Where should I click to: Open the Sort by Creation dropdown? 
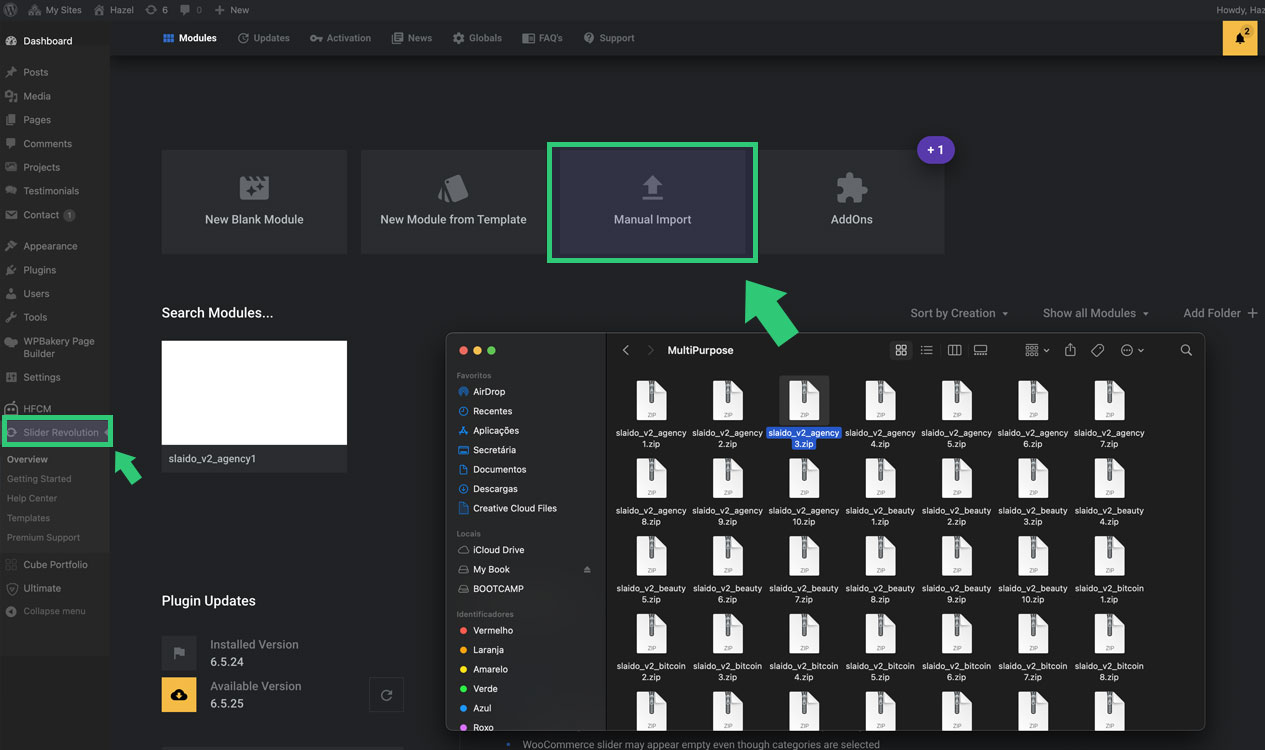coord(958,313)
